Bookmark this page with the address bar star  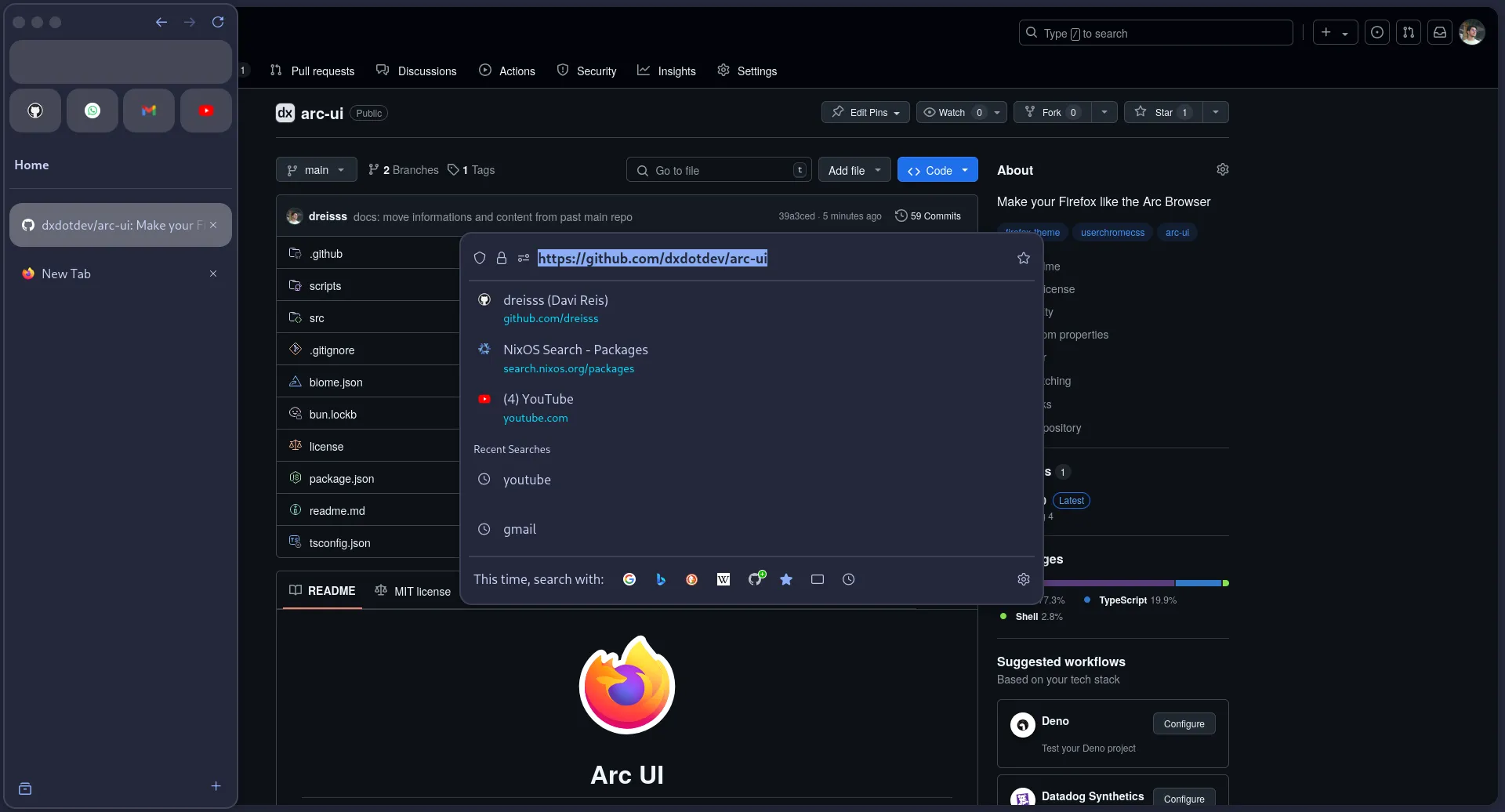pos(1024,258)
